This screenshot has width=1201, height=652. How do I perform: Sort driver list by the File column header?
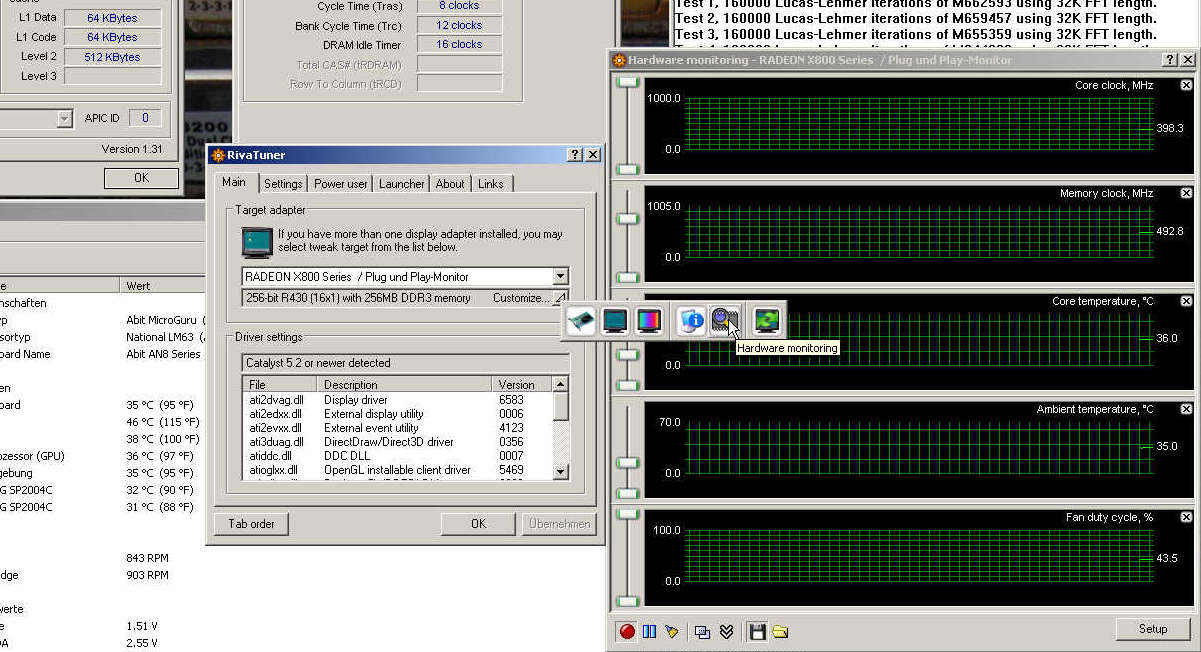pos(280,384)
